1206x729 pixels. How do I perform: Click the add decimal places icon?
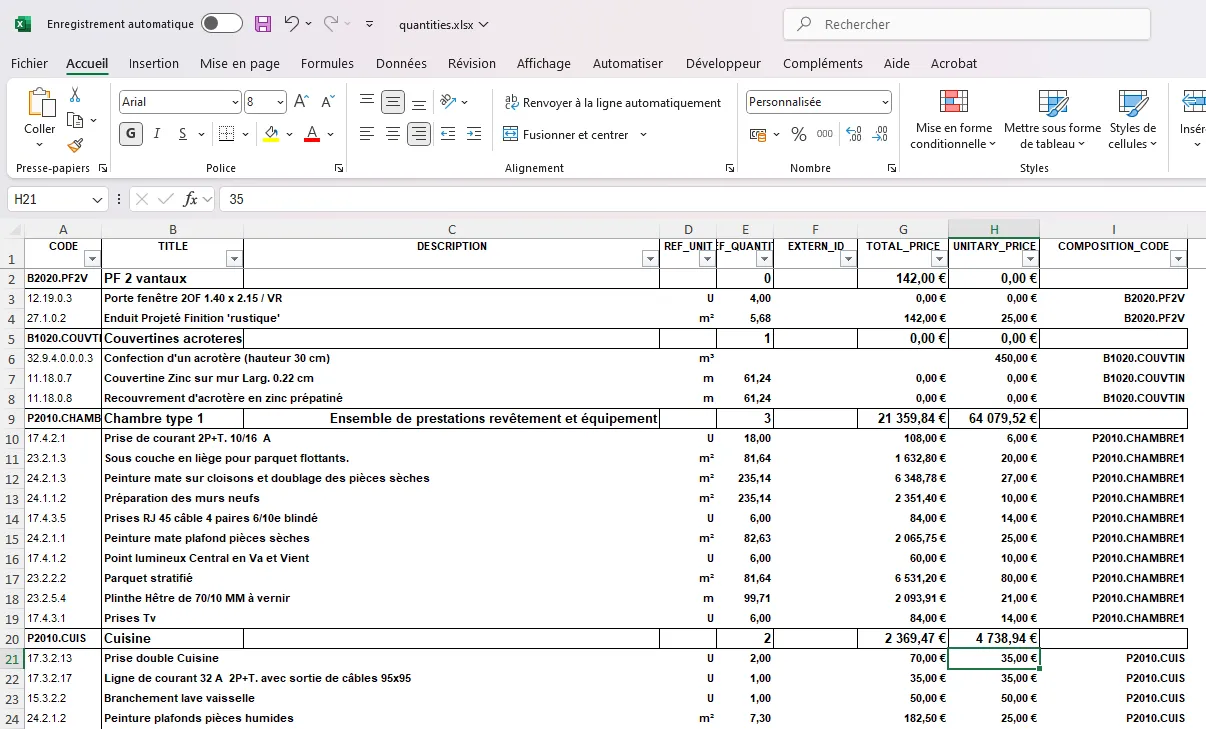pyautogui.click(x=853, y=134)
